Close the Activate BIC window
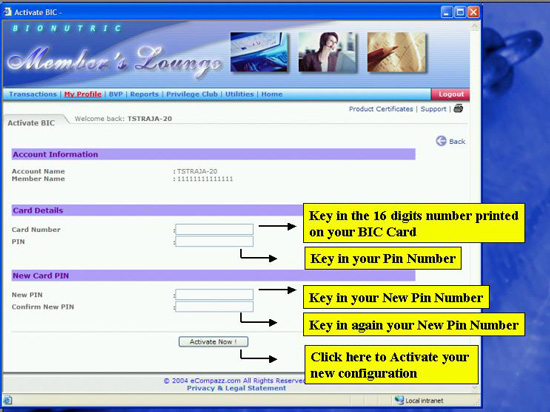550x412 pixels. click(473, 12)
